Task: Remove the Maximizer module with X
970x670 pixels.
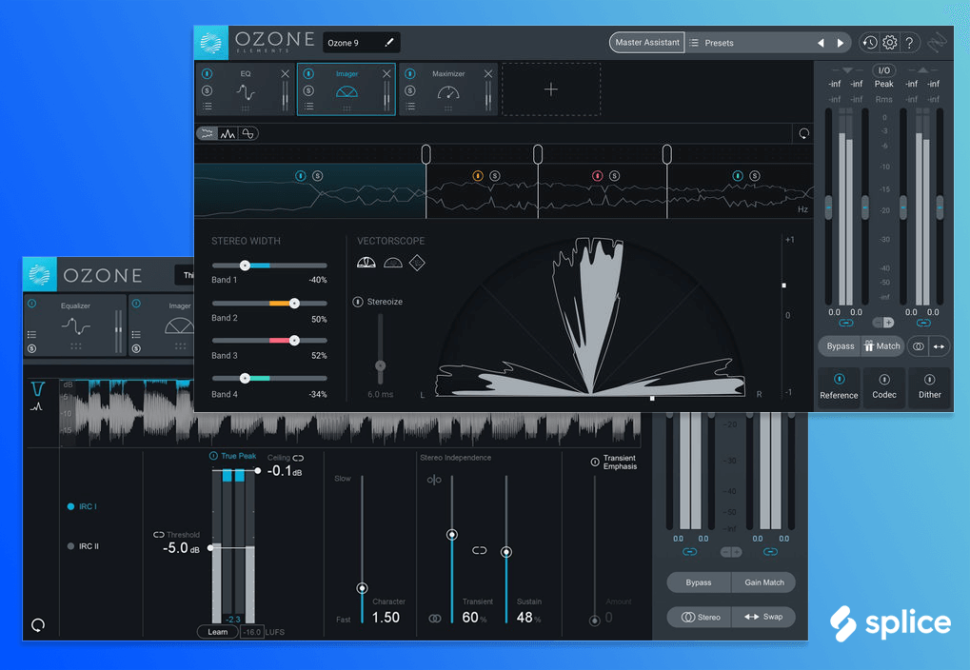Action: [x=488, y=74]
